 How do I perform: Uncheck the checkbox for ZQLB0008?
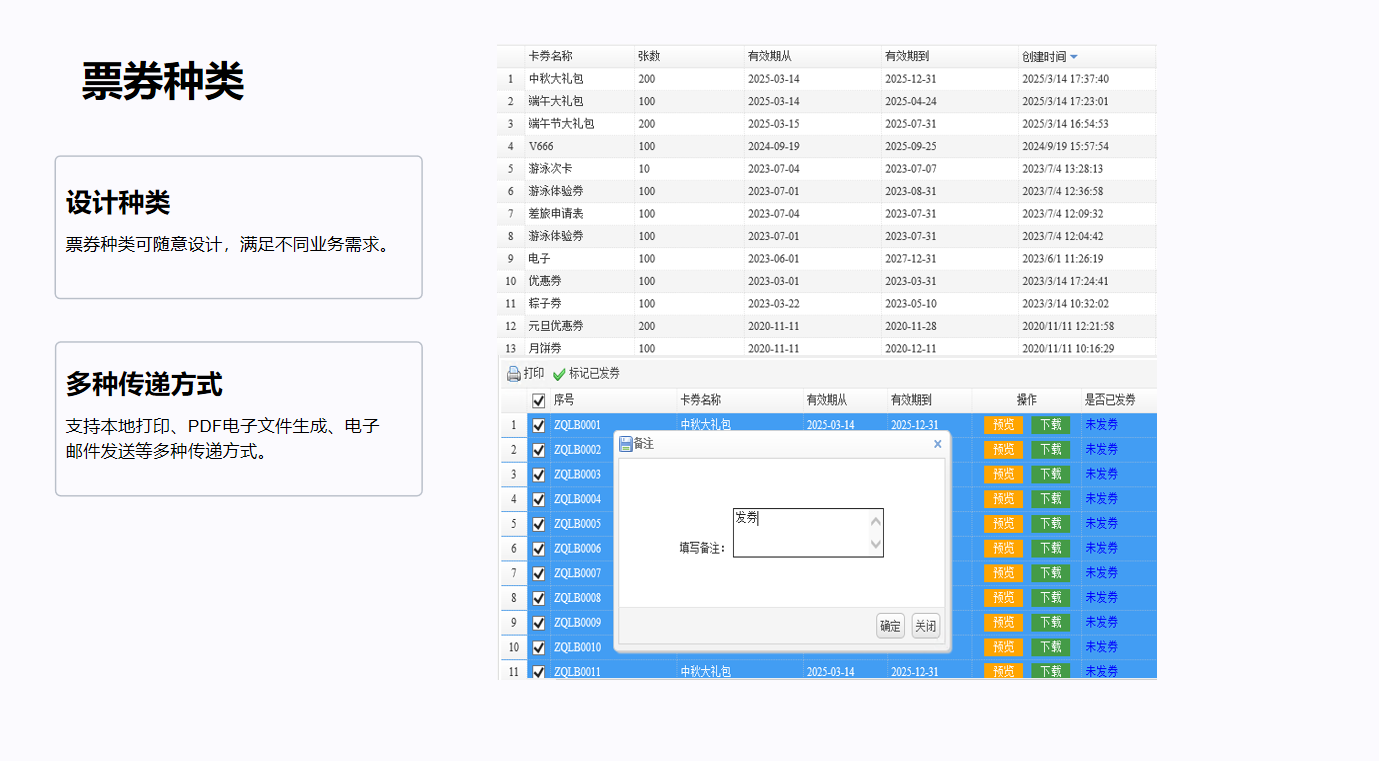[539, 598]
